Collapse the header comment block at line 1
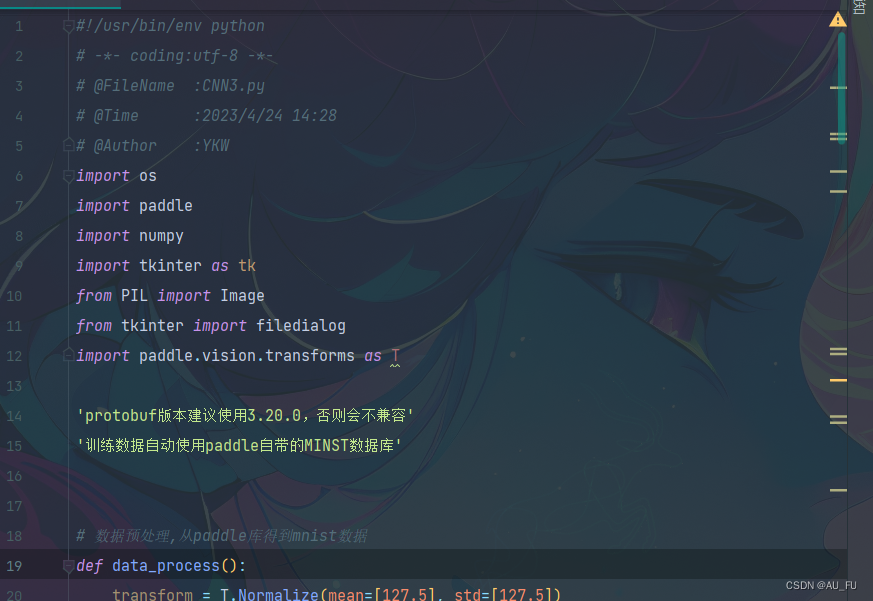This screenshot has width=873, height=601. [x=68, y=26]
